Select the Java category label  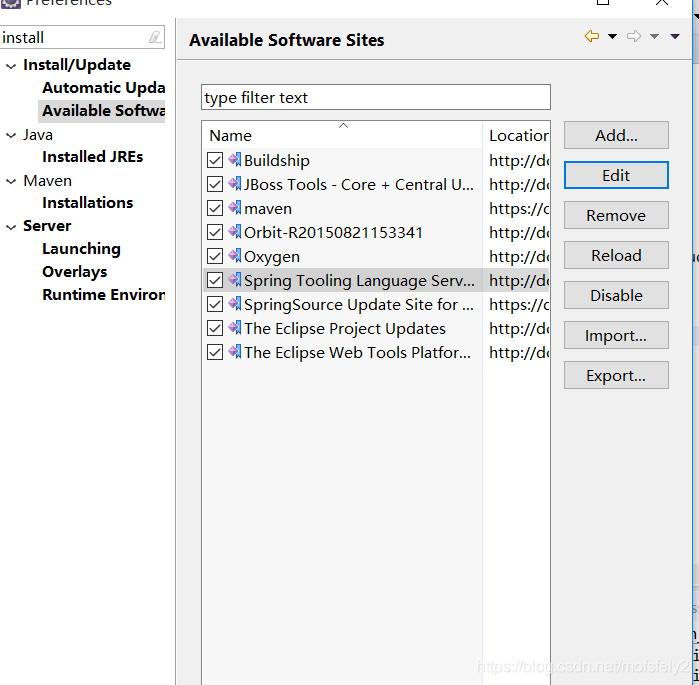point(38,135)
